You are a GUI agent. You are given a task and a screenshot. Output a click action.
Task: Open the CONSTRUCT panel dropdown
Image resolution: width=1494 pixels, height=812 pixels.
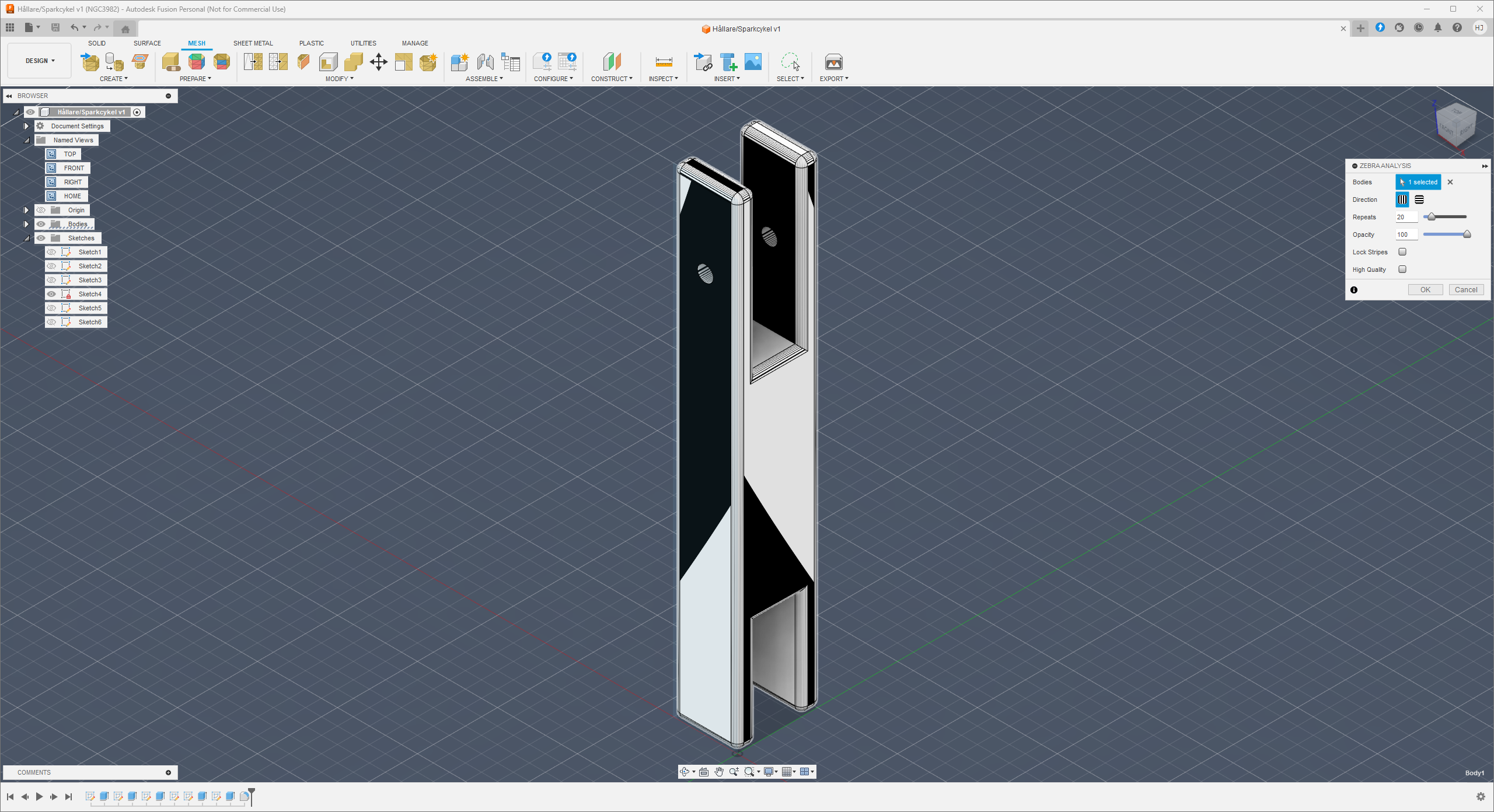pos(612,79)
